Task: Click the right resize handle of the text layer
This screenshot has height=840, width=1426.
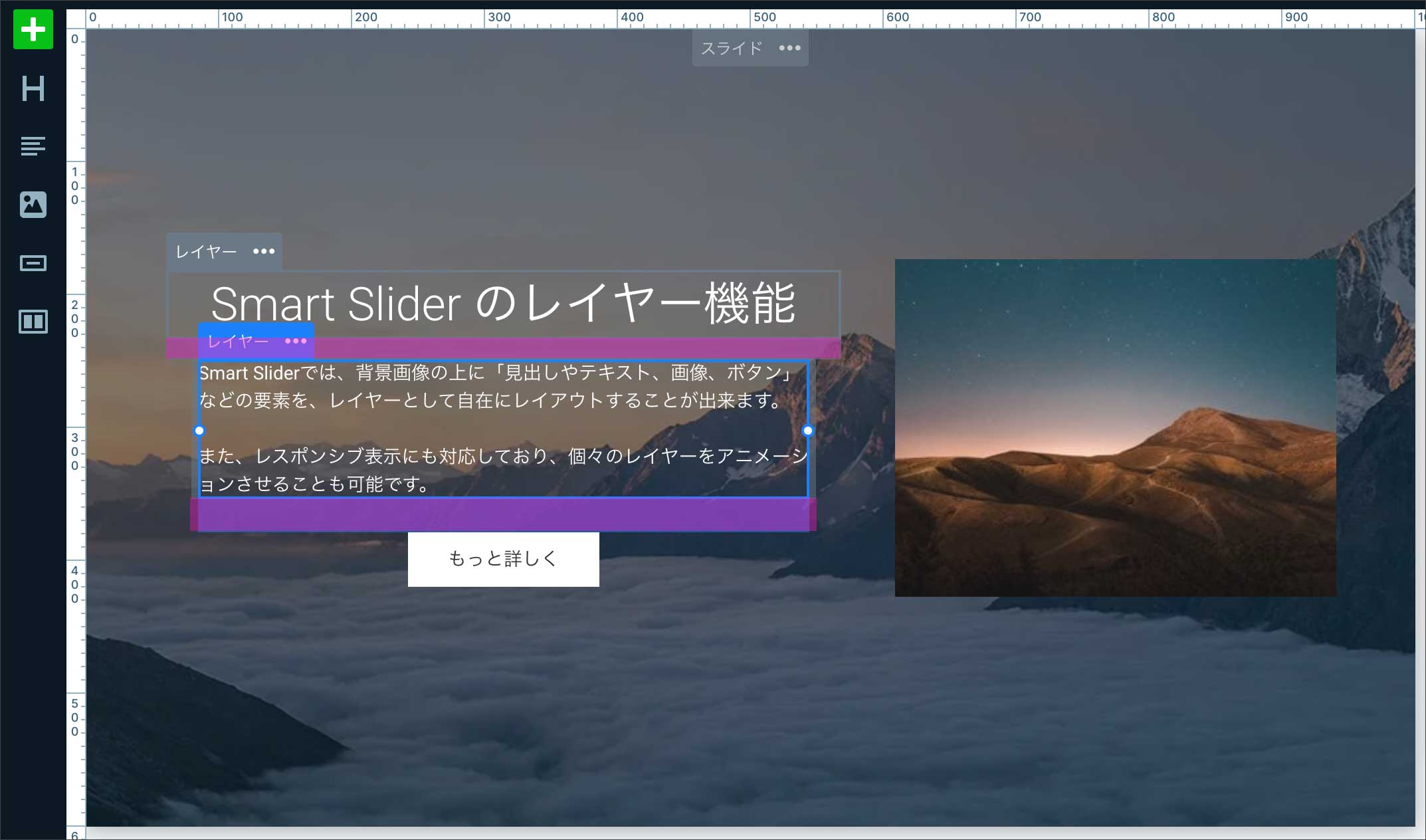Action: [x=808, y=431]
